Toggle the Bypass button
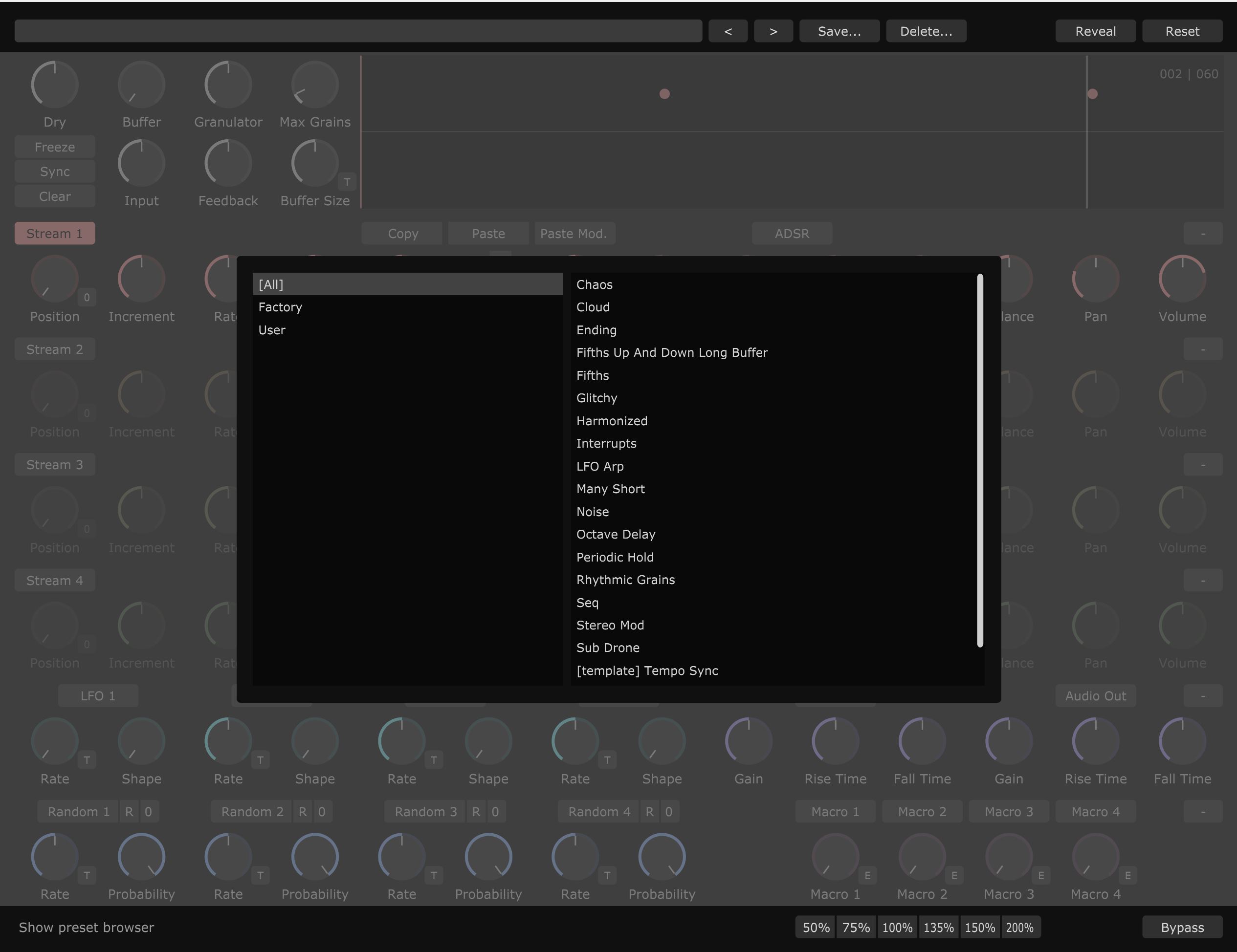 1182,927
